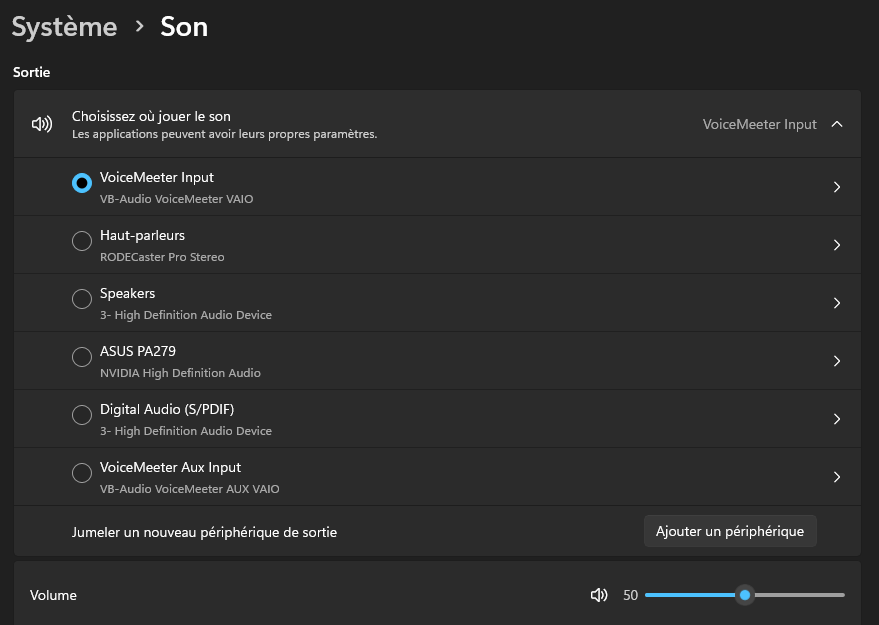Collapse the output device list chevron

tap(837, 124)
